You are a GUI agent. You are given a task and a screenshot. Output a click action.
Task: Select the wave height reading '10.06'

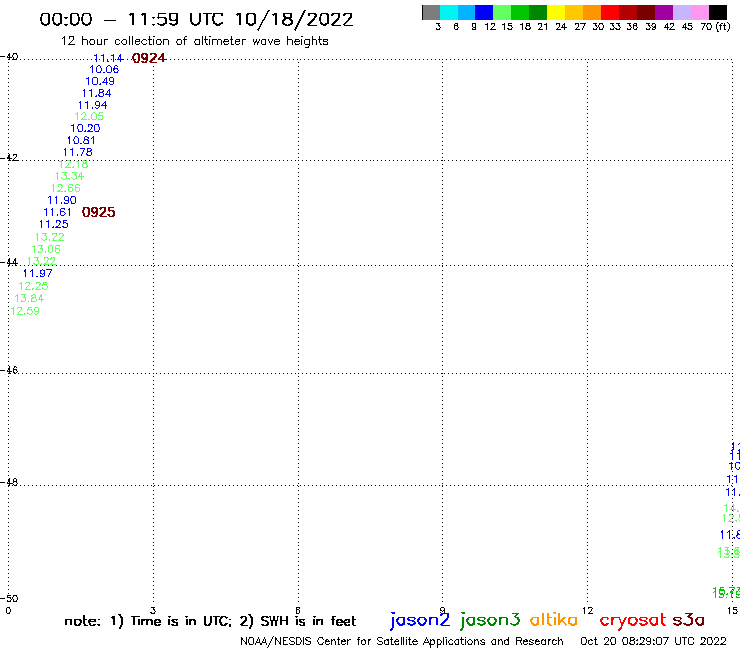(104, 69)
